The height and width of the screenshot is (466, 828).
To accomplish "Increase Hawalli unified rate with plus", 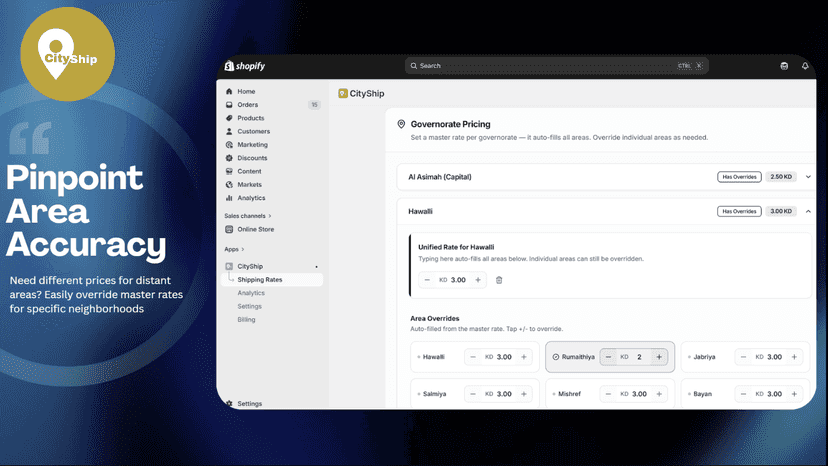I will pos(478,280).
